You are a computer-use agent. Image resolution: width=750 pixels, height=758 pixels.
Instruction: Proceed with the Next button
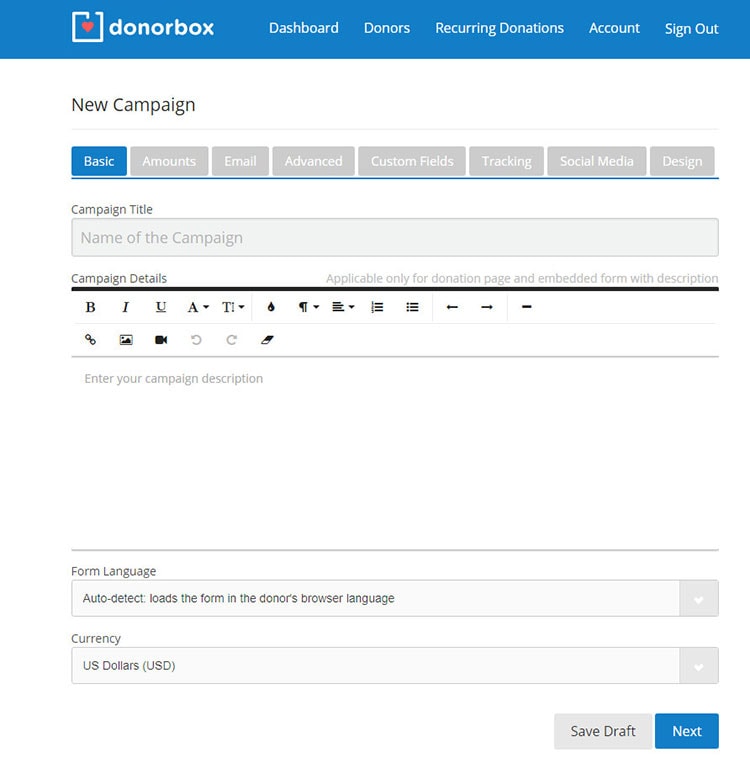686,731
